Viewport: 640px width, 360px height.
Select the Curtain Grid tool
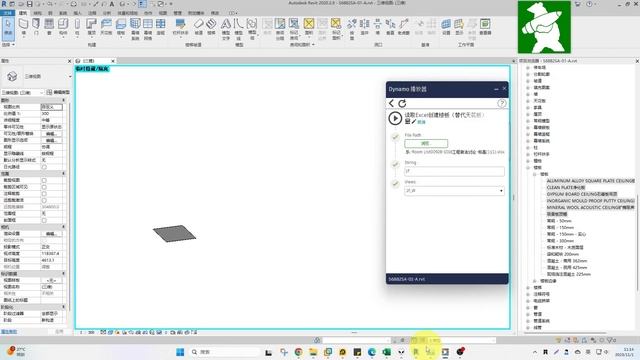148,29
